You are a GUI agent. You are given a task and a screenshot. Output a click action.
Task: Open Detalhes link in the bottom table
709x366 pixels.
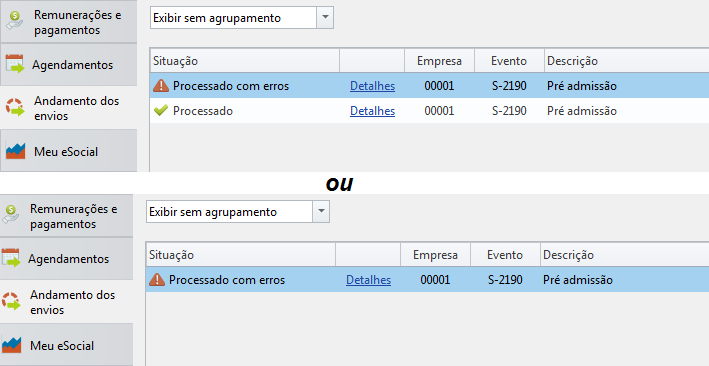tap(369, 280)
